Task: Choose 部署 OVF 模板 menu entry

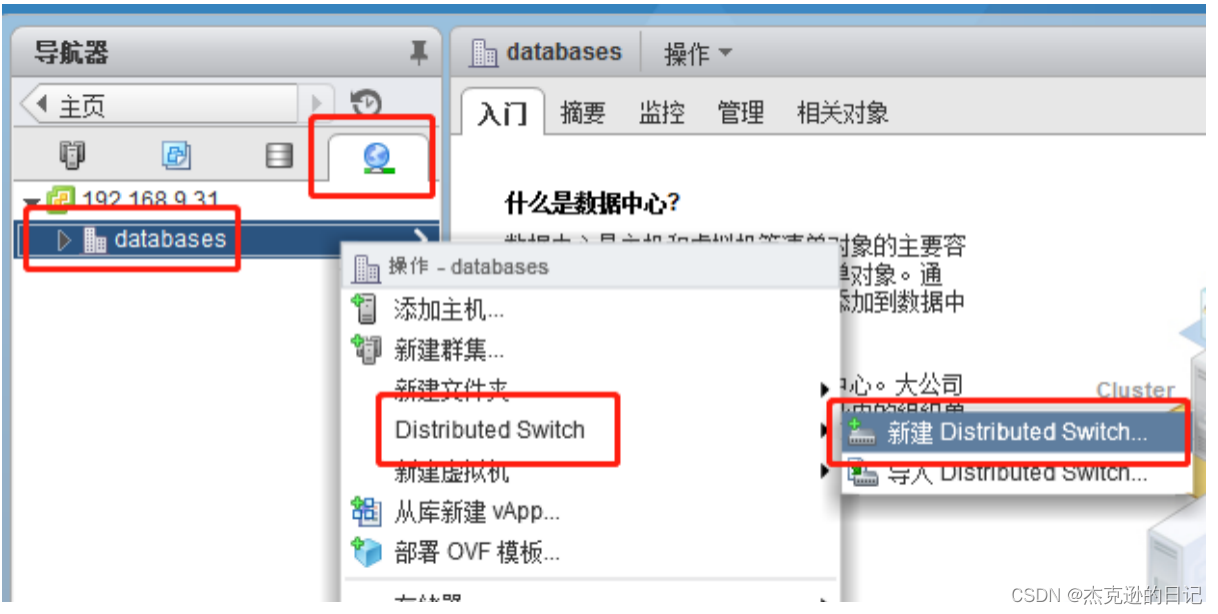Action: (x=589, y=552)
